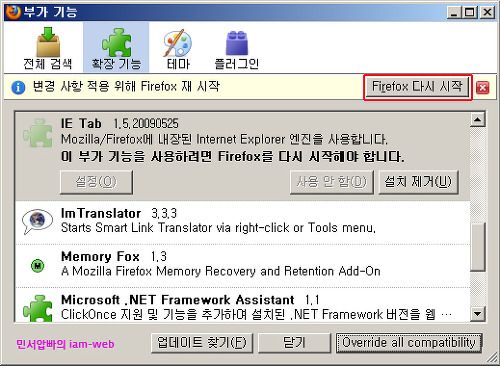Click the Memory Fox green M icon

coord(37,266)
